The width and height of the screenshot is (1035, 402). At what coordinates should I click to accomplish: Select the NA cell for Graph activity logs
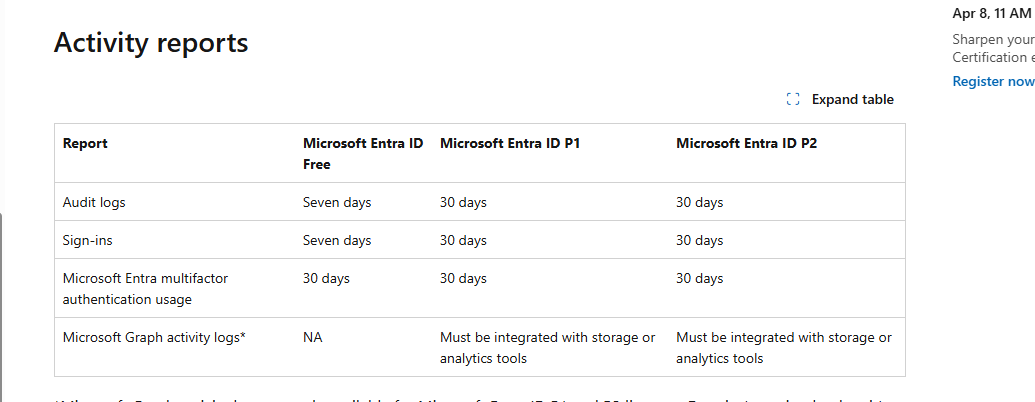coord(313,337)
